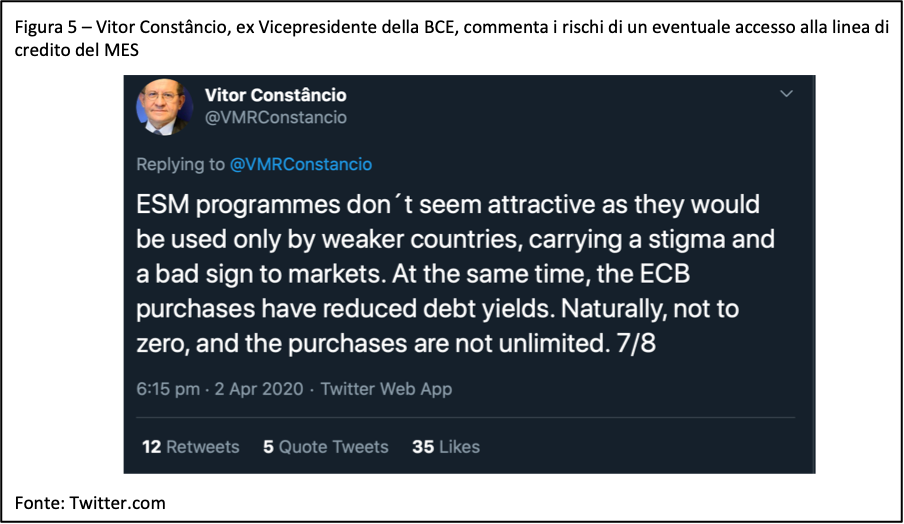Click the @VMRConstancio handle below the name
Image resolution: width=904 pixels, height=524 pixels.
[x=275, y=118]
